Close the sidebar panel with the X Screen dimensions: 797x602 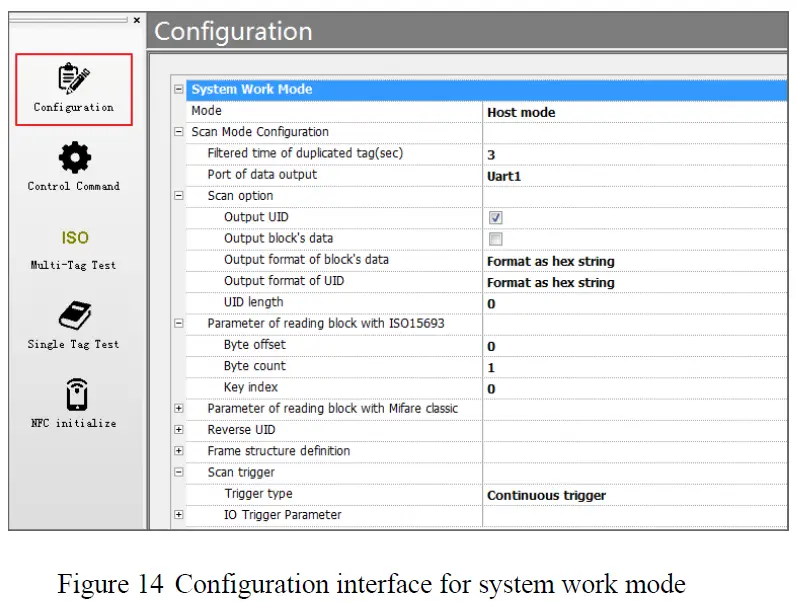137,20
